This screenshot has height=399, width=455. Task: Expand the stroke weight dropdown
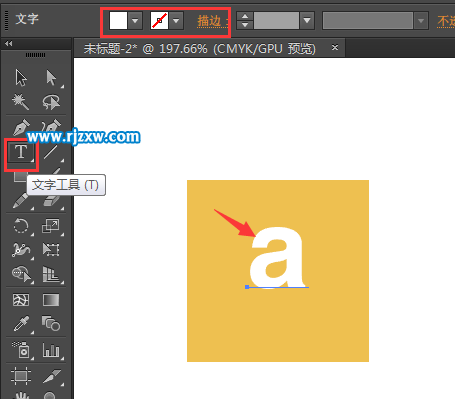(307, 21)
